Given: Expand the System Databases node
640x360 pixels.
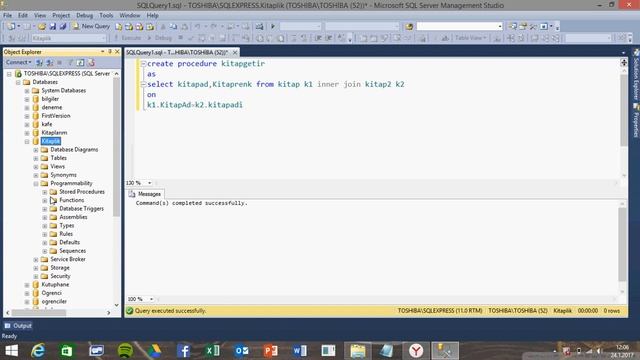Looking at the screenshot, I should (27, 91).
